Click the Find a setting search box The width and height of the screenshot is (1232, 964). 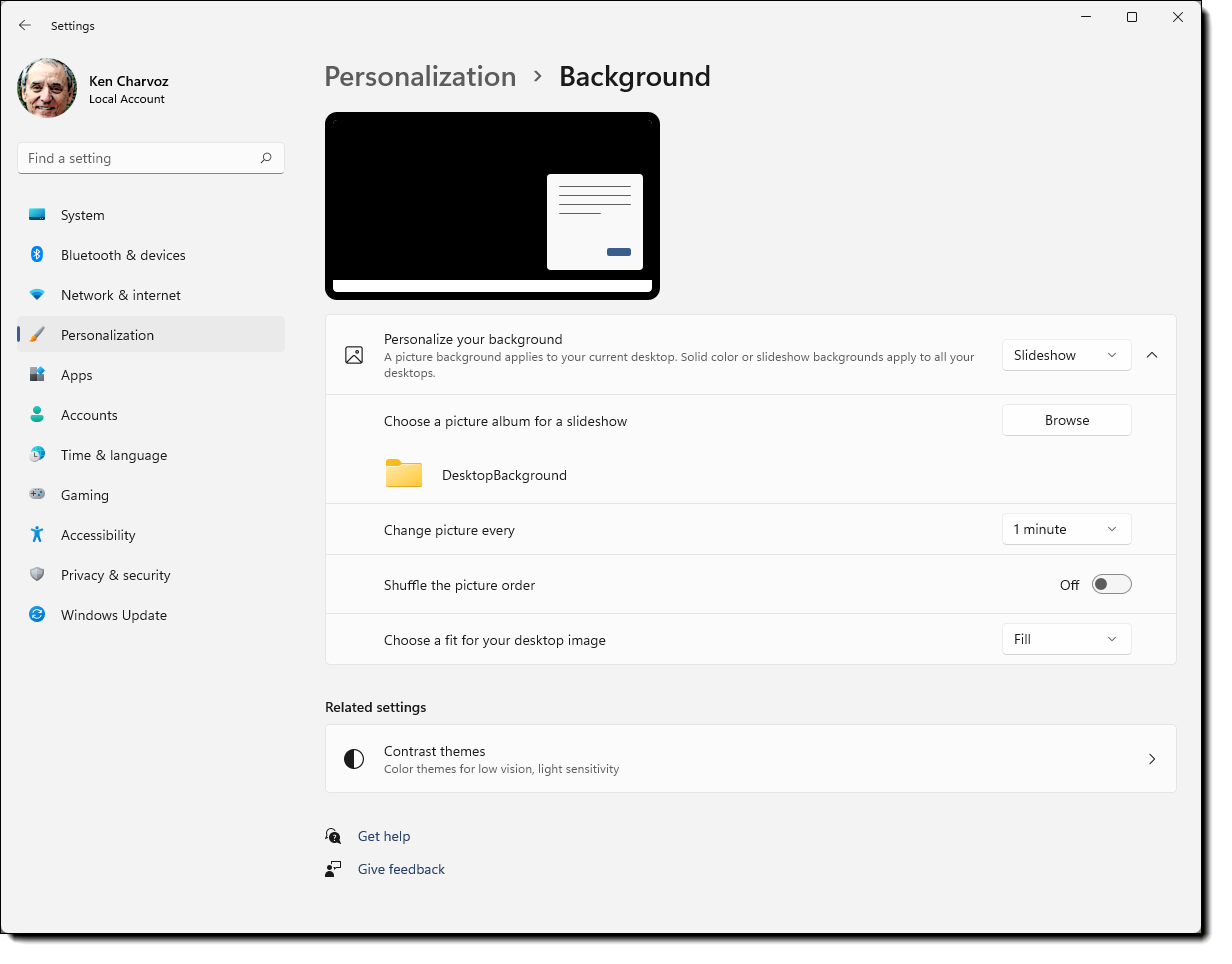(x=151, y=158)
